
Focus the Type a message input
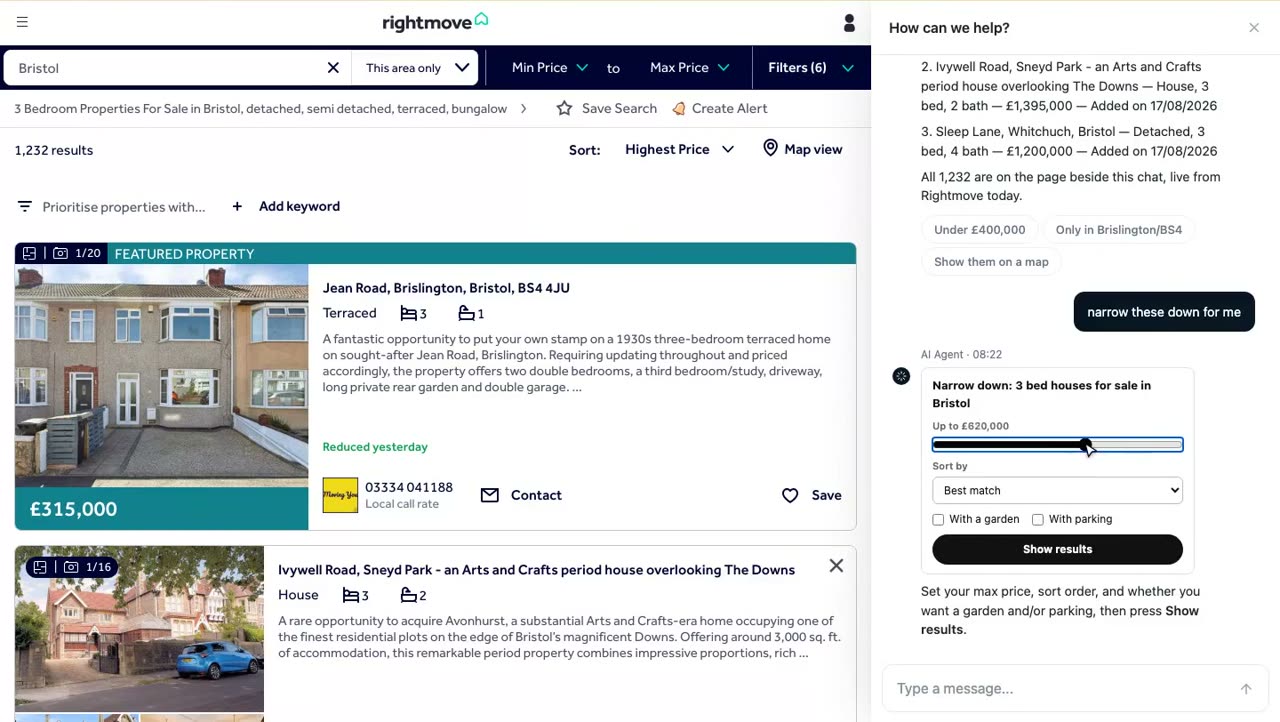(x=1060, y=689)
